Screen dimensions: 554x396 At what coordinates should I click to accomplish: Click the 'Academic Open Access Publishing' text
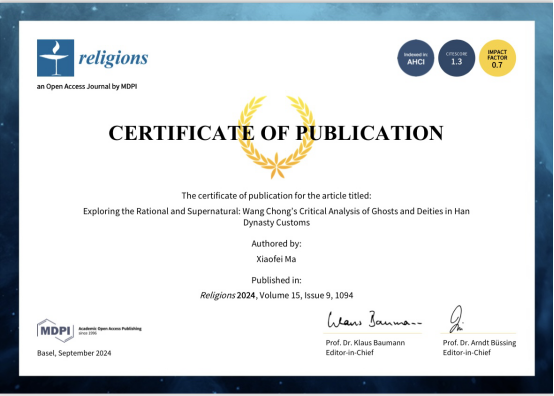110,329
